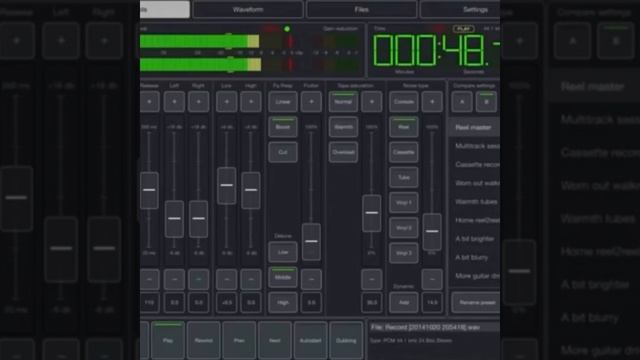Increase Flutter with its plus button

point(311,102)
